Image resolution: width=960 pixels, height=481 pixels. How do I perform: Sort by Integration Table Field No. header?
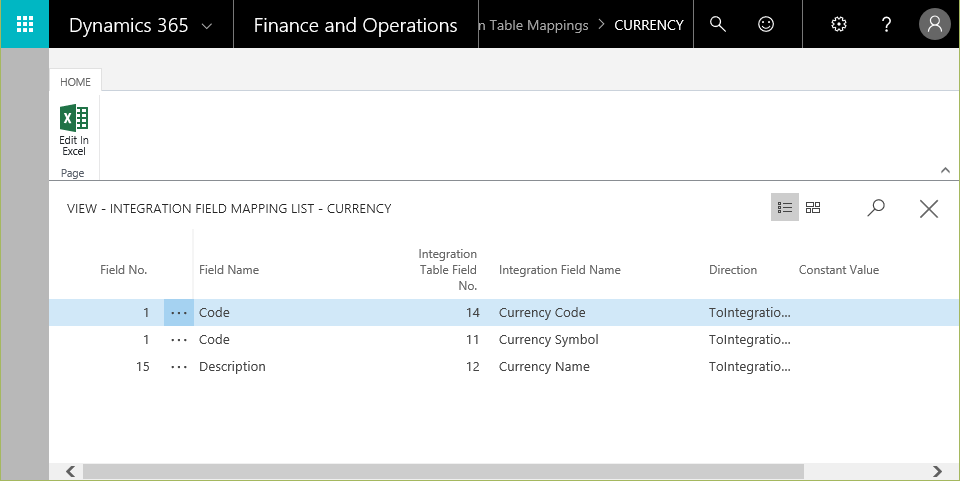(x=448, y=270)
